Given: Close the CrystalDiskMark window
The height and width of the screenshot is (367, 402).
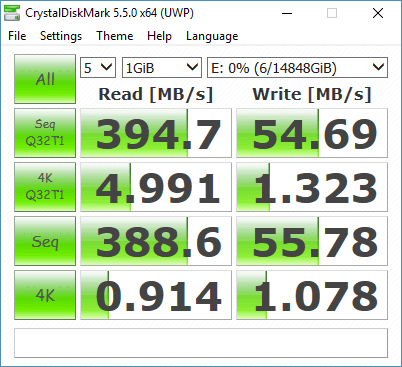Looking at the screenshot, I should click(x=378, y=13).
